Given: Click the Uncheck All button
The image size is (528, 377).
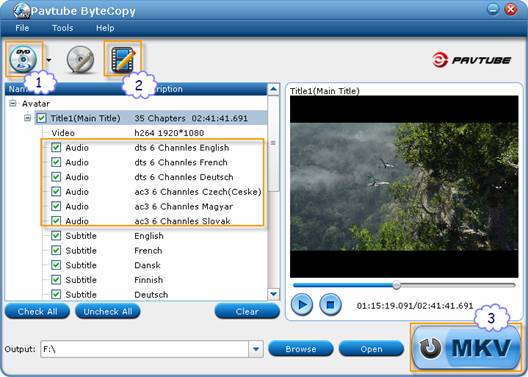Looking at the screenshot, I should 108,311.
